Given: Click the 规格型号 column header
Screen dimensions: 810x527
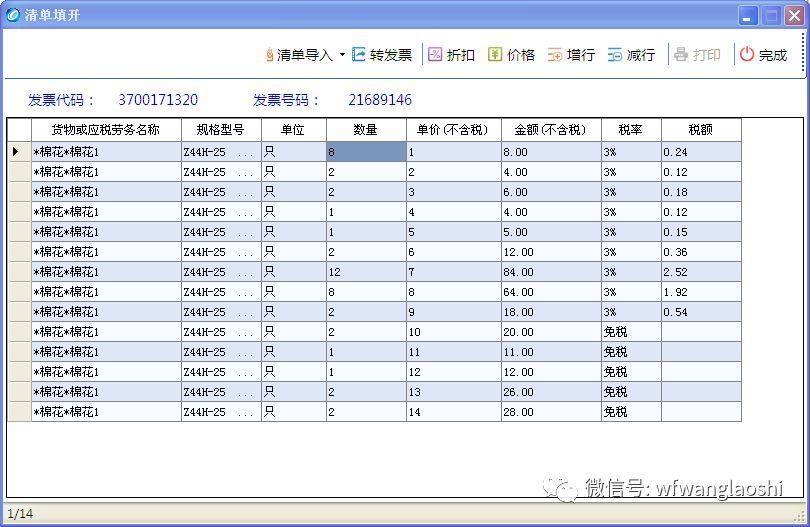Looking at the screenshot, I should coord(222,130).
